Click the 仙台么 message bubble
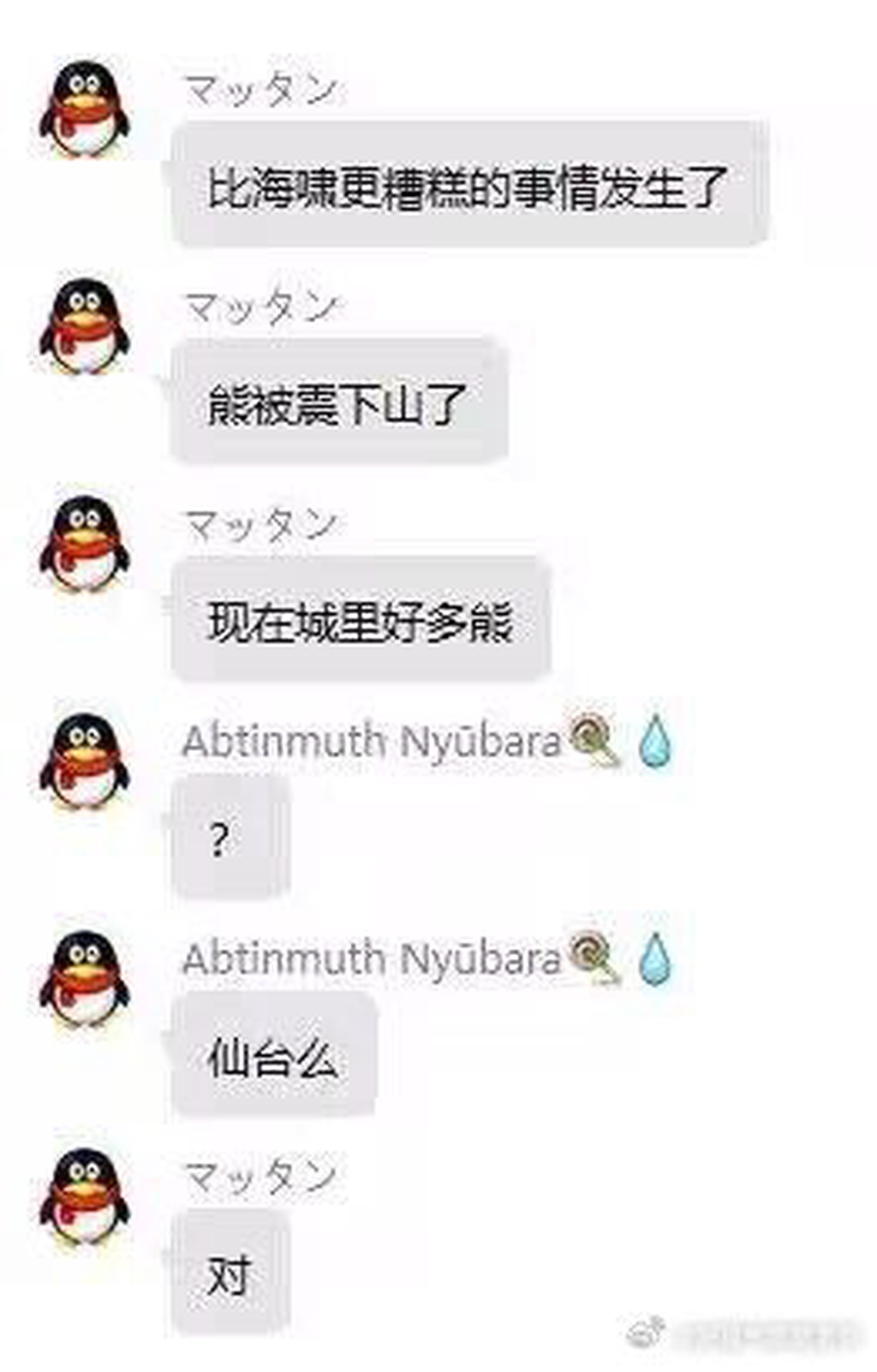This screenshot has height=1372, width=877. pos(274,1054)
